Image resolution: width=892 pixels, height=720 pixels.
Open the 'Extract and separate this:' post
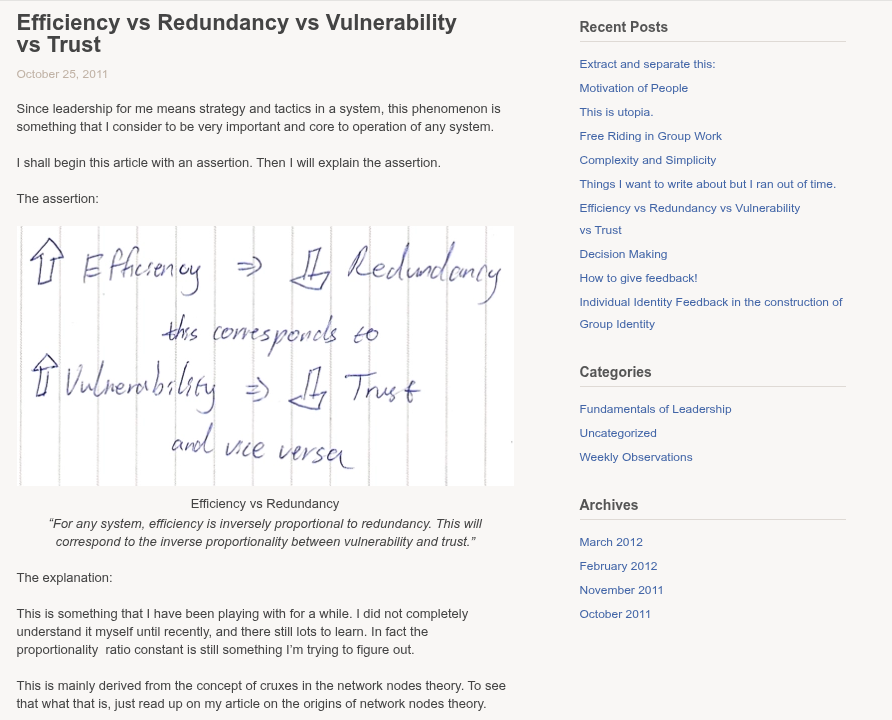[647, 64]
